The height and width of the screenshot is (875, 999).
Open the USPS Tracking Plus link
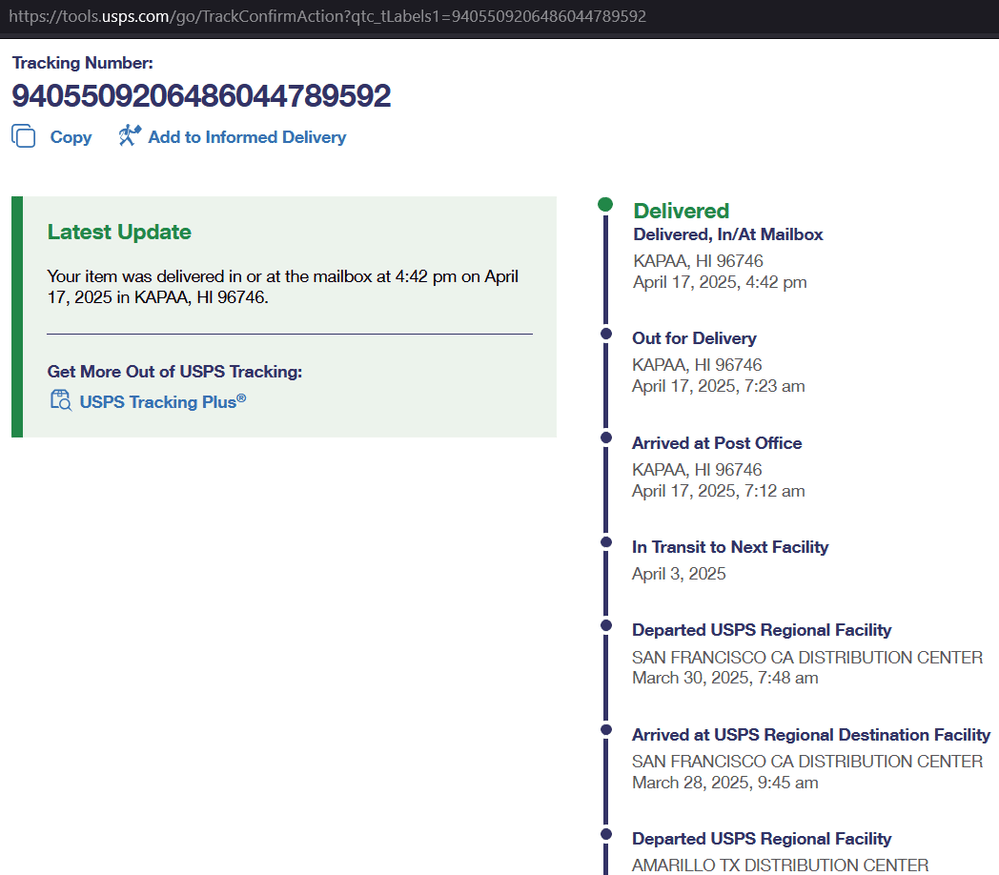click(162, 401)
